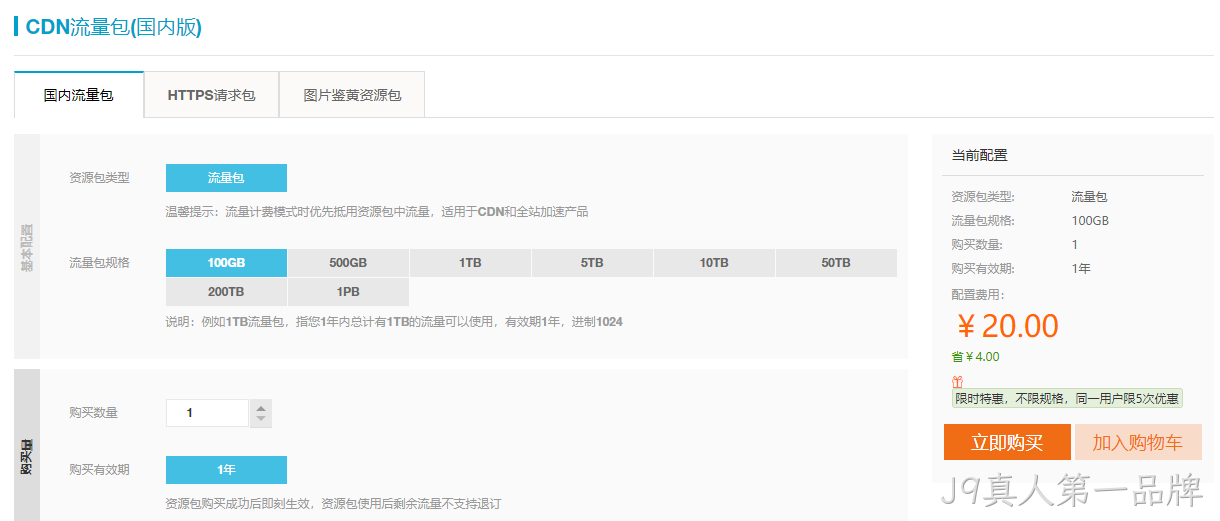
Task: Select the 100GB traffic package size
Action: click(226, 263)
